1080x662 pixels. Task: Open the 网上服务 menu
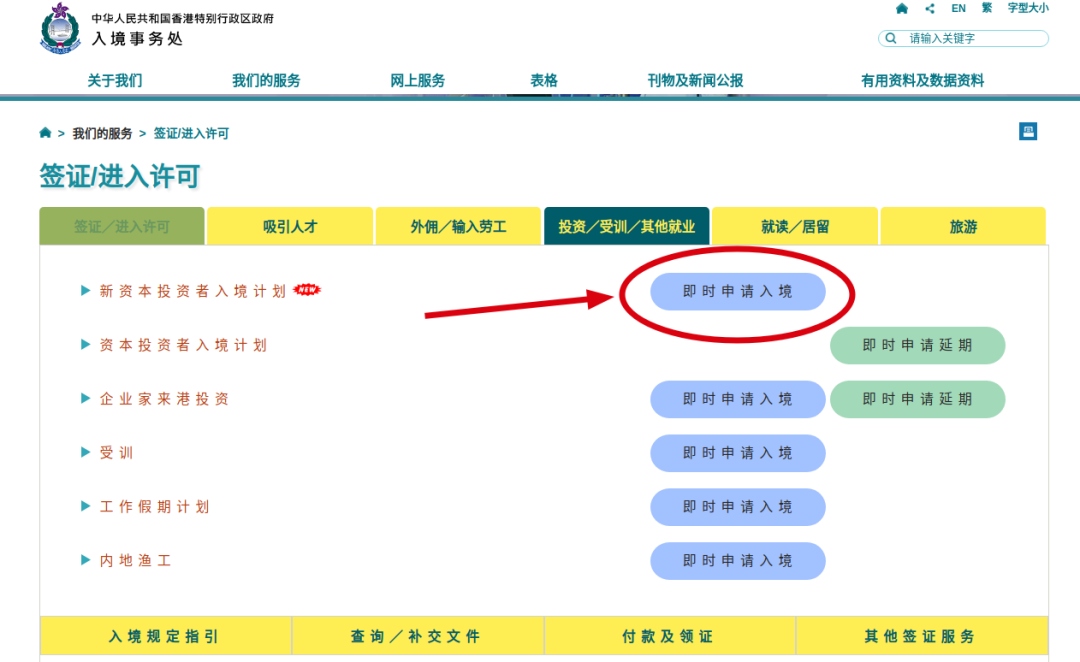click(417, 81)
